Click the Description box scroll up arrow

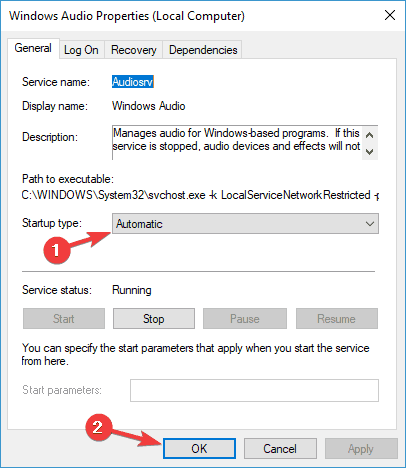369,135
